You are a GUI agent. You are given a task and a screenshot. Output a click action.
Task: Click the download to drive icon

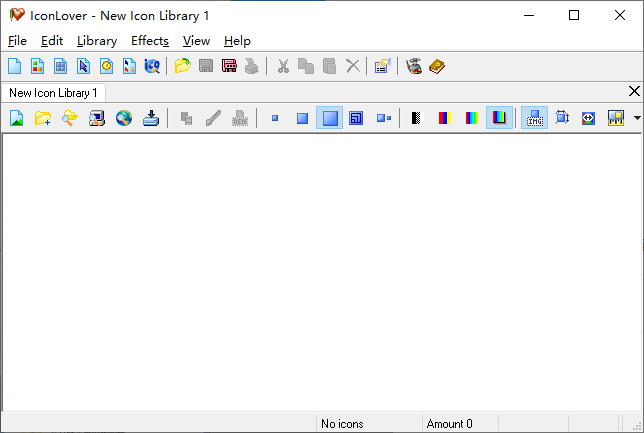pyautogui.click(x=151, y=118)
